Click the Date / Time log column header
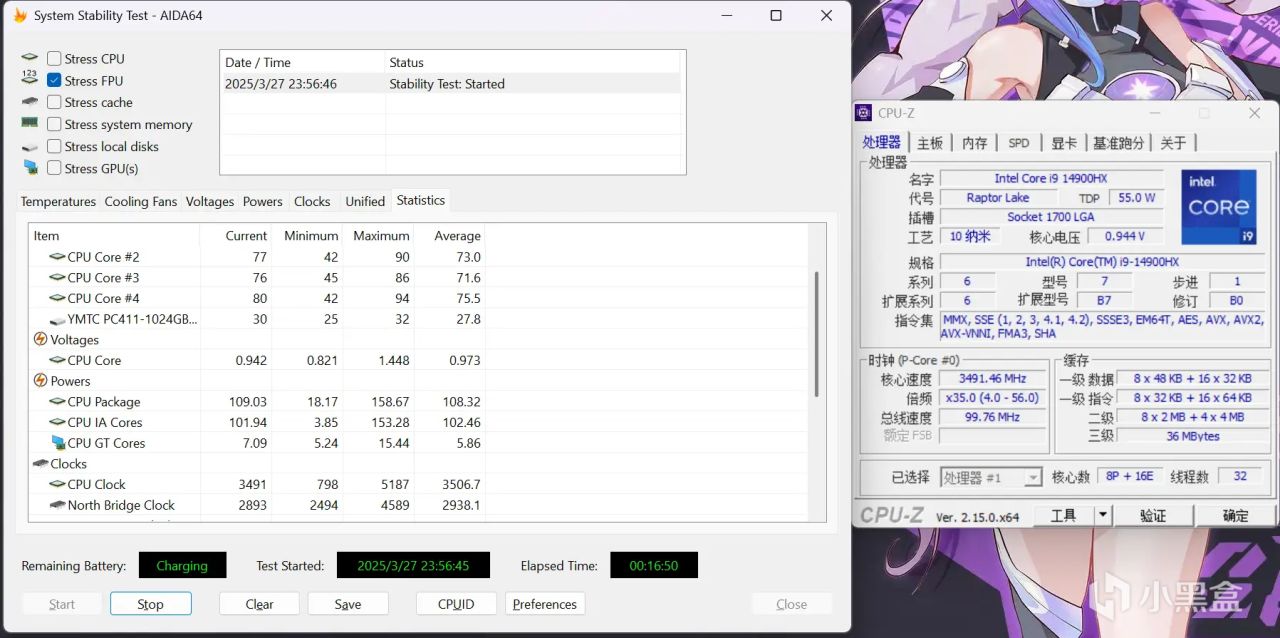Screen dimensions: 1280x638 (302, 62)
